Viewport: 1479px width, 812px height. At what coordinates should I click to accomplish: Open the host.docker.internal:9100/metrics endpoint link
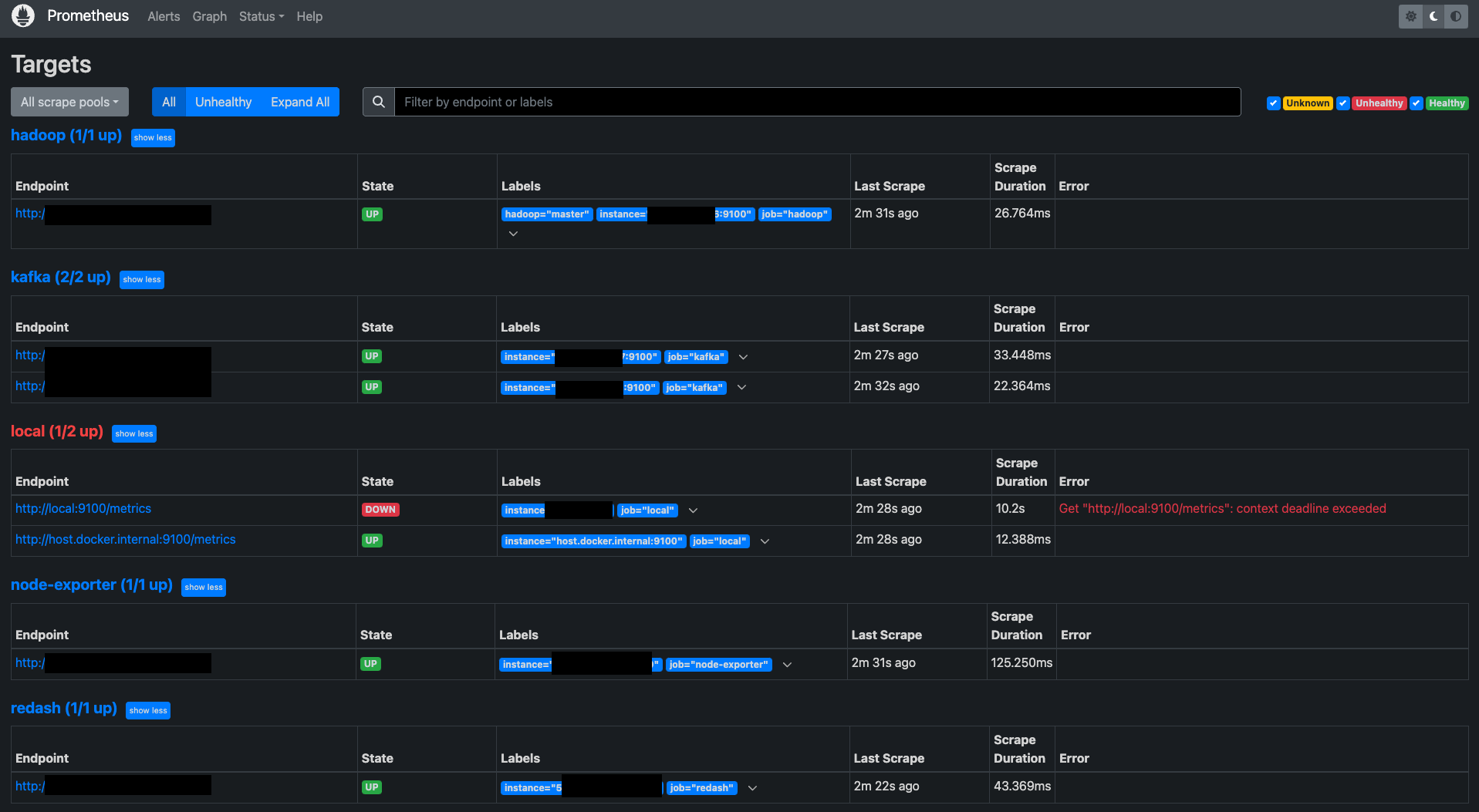[x=126, y=540]
